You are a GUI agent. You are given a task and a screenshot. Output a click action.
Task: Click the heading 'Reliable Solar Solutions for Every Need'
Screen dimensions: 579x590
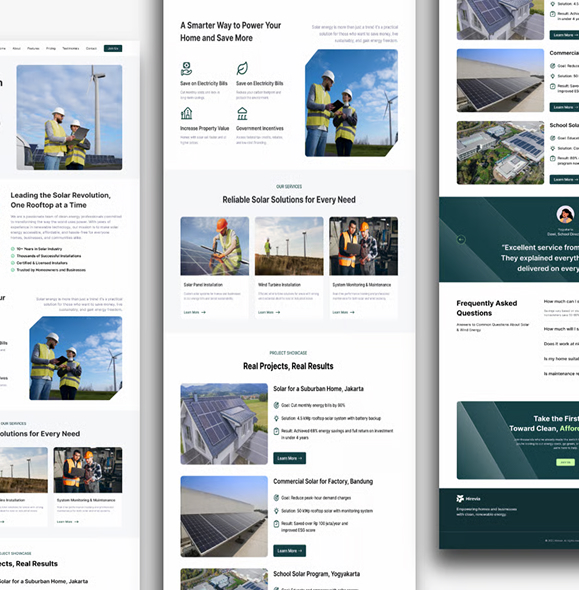289,199
